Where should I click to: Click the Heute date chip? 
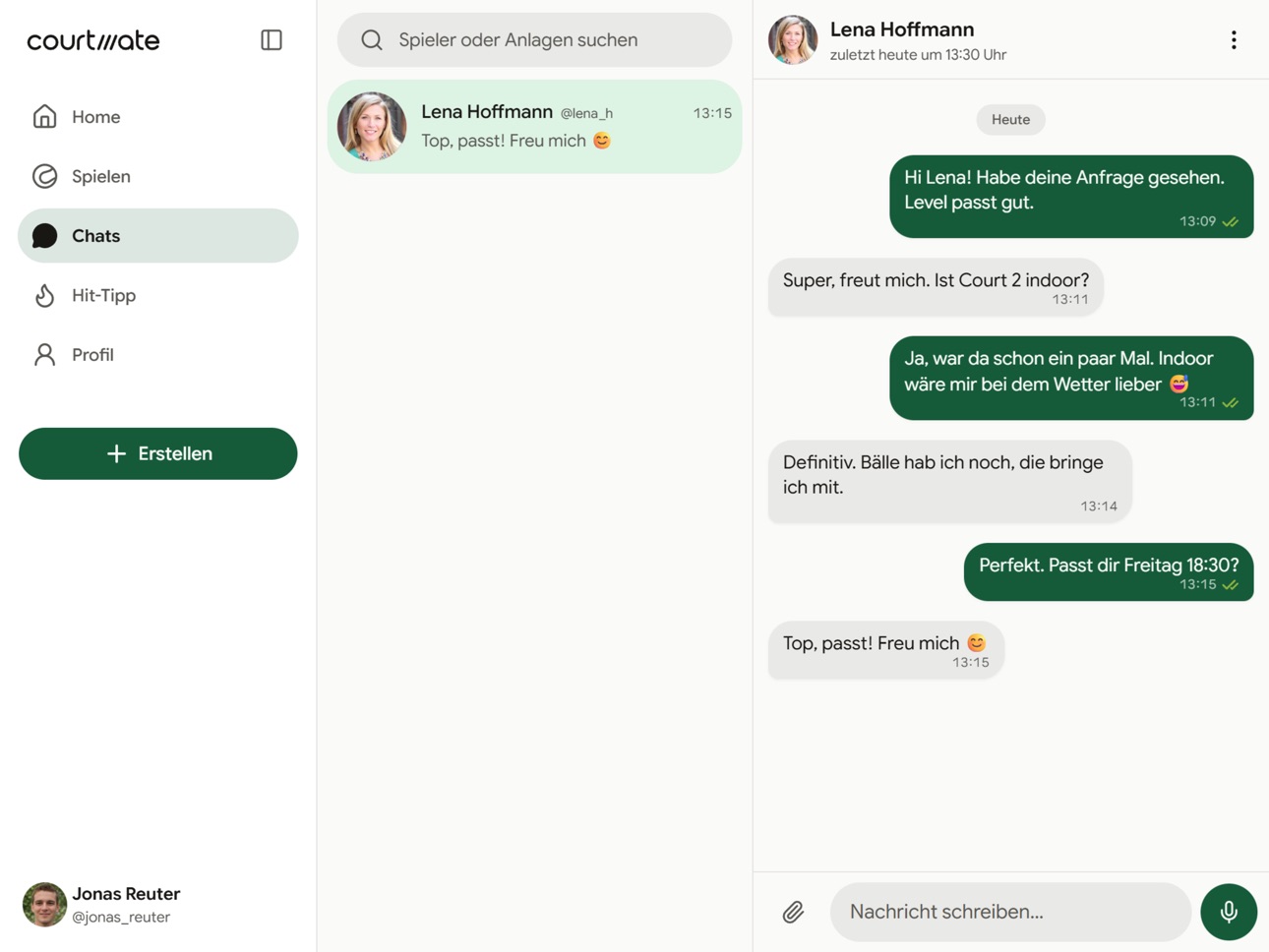[x=1010, y=120]
